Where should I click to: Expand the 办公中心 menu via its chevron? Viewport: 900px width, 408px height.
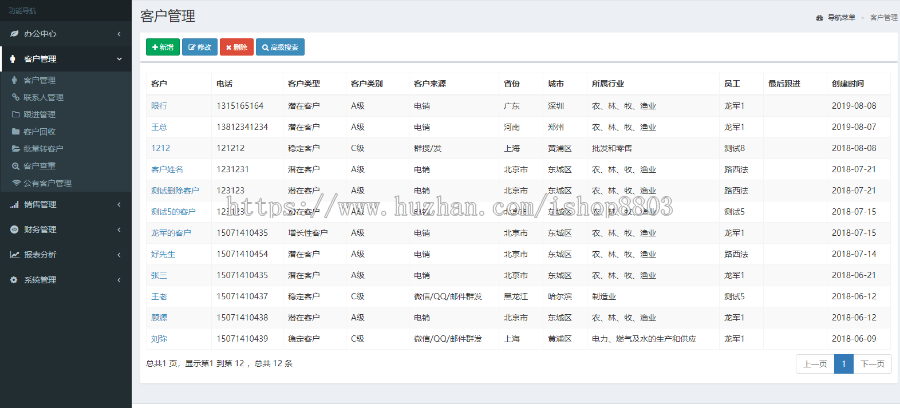click(119, 34)
